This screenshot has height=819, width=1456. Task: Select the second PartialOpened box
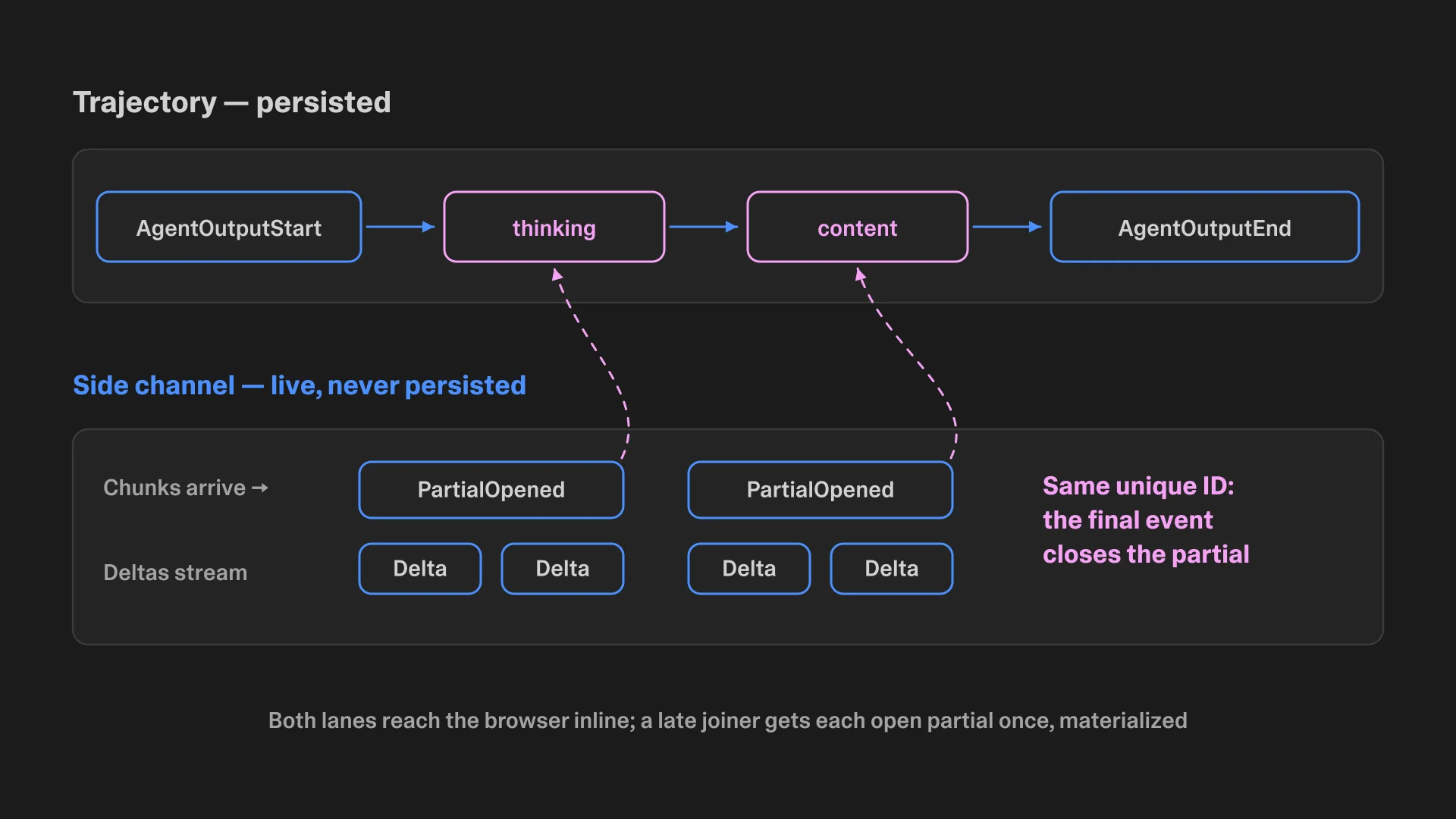[821, 490]
